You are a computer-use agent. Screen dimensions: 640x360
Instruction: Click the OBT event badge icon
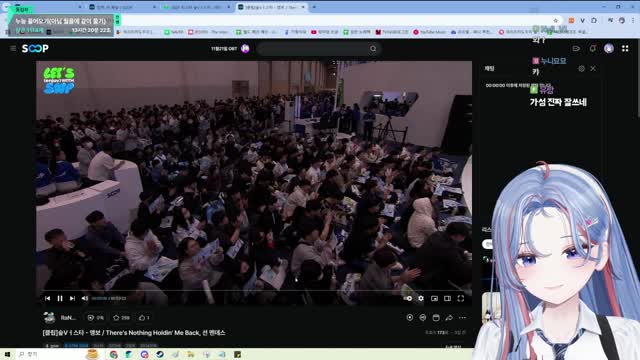245,49
